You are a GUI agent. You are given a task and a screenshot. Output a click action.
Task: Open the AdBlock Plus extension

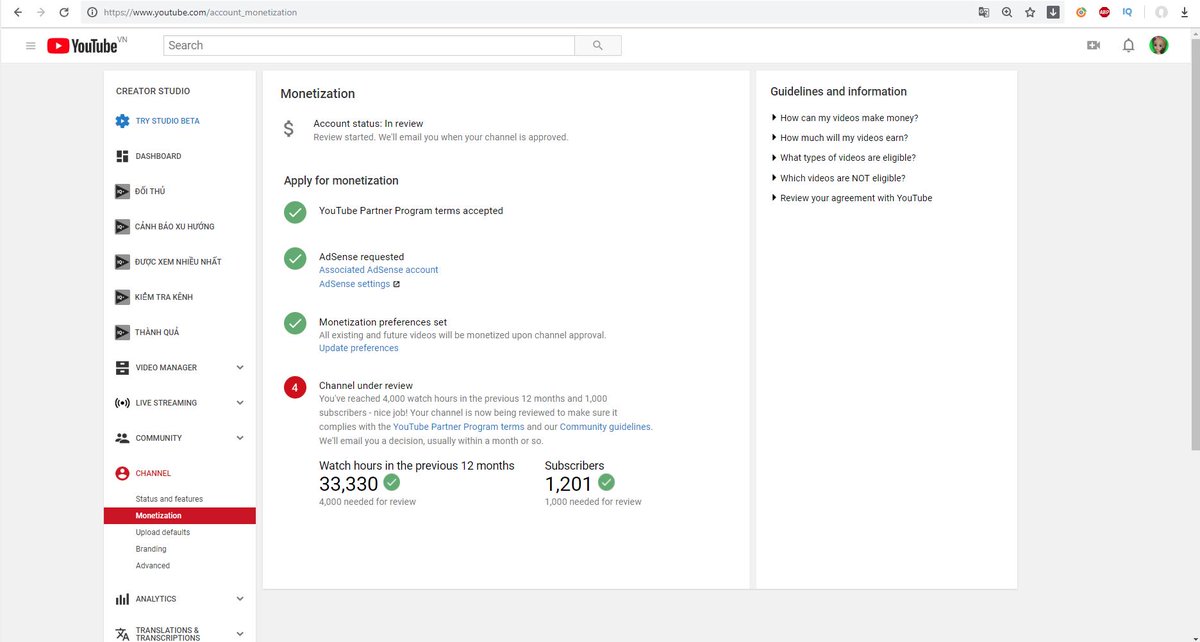1104,12
